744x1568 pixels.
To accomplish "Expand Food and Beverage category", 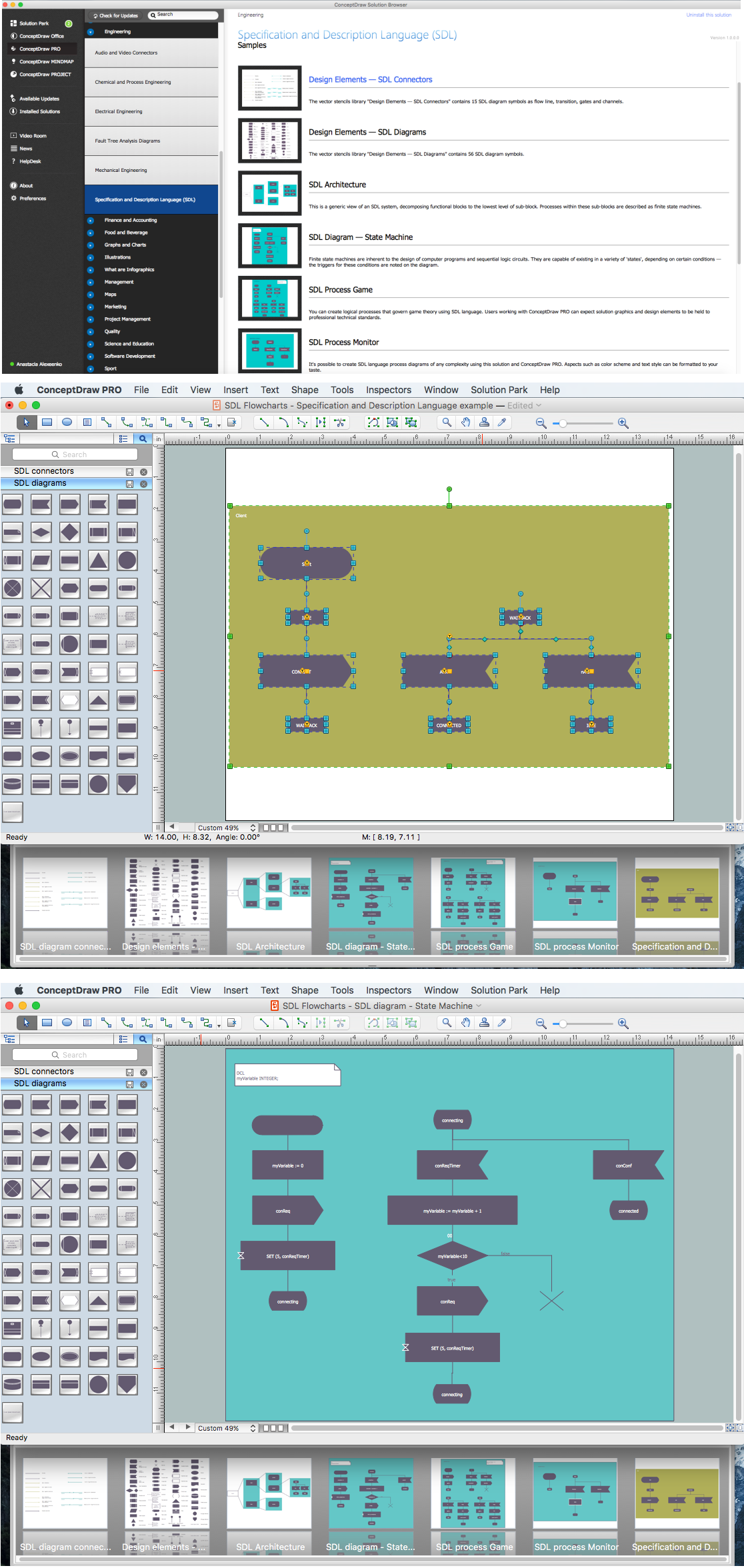I will [x=90, y=233].
